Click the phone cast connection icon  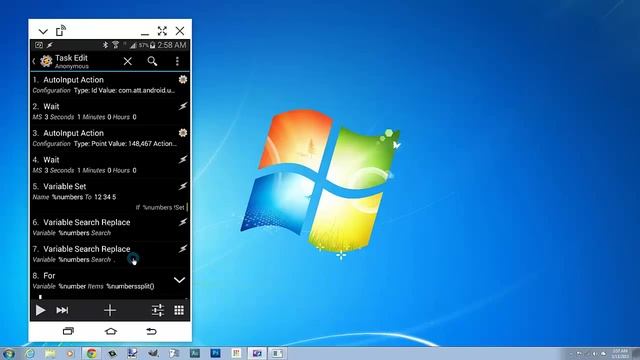(61, 31)
